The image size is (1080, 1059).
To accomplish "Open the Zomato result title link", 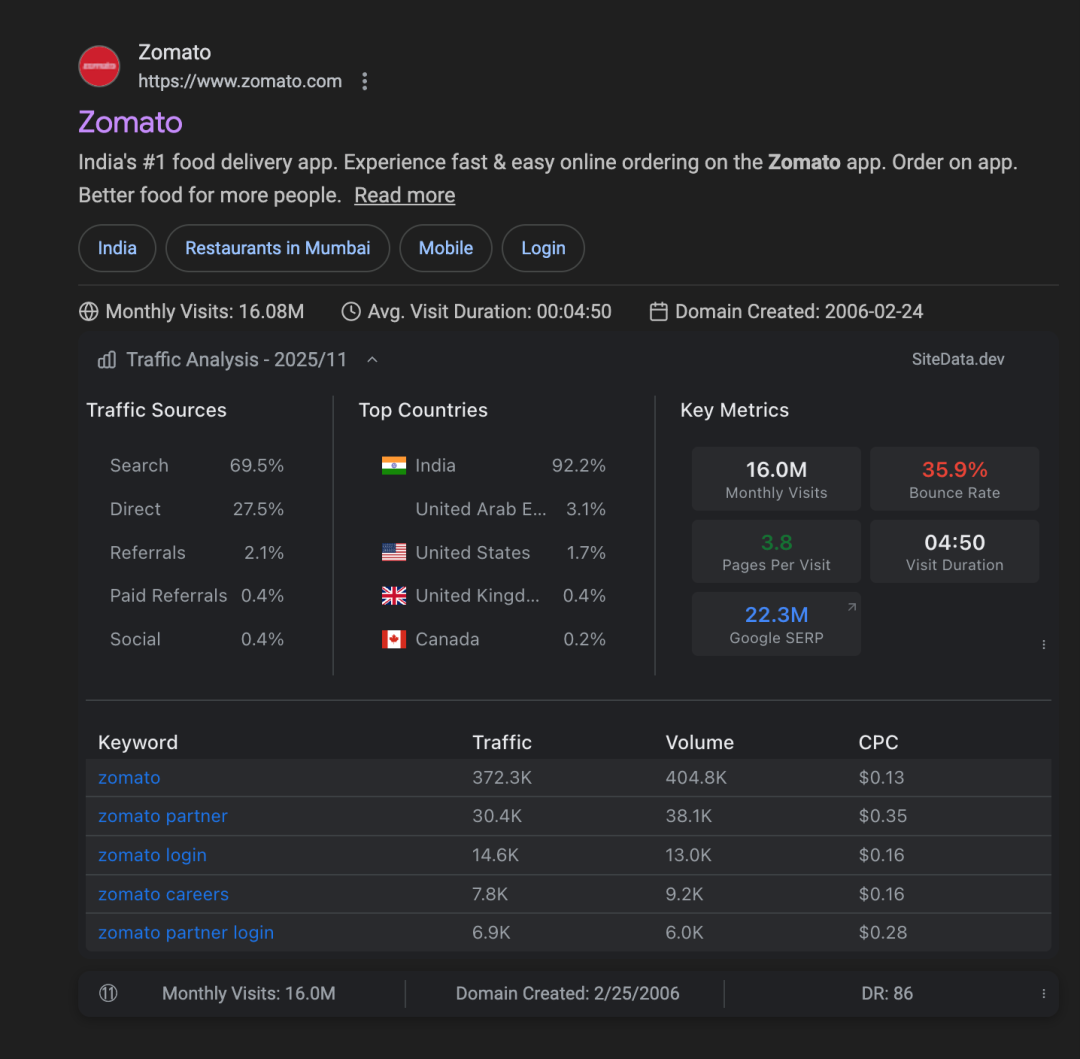I will click(x=130, y=122).
